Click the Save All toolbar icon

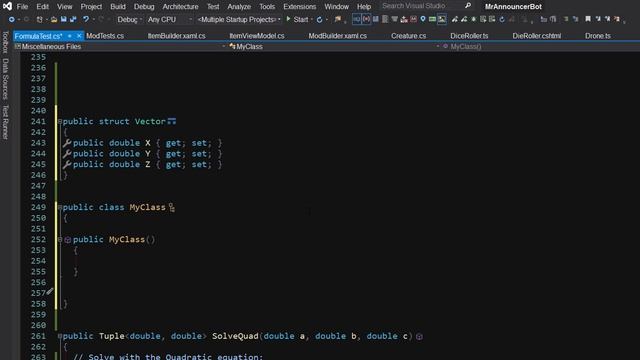point(73,19)
